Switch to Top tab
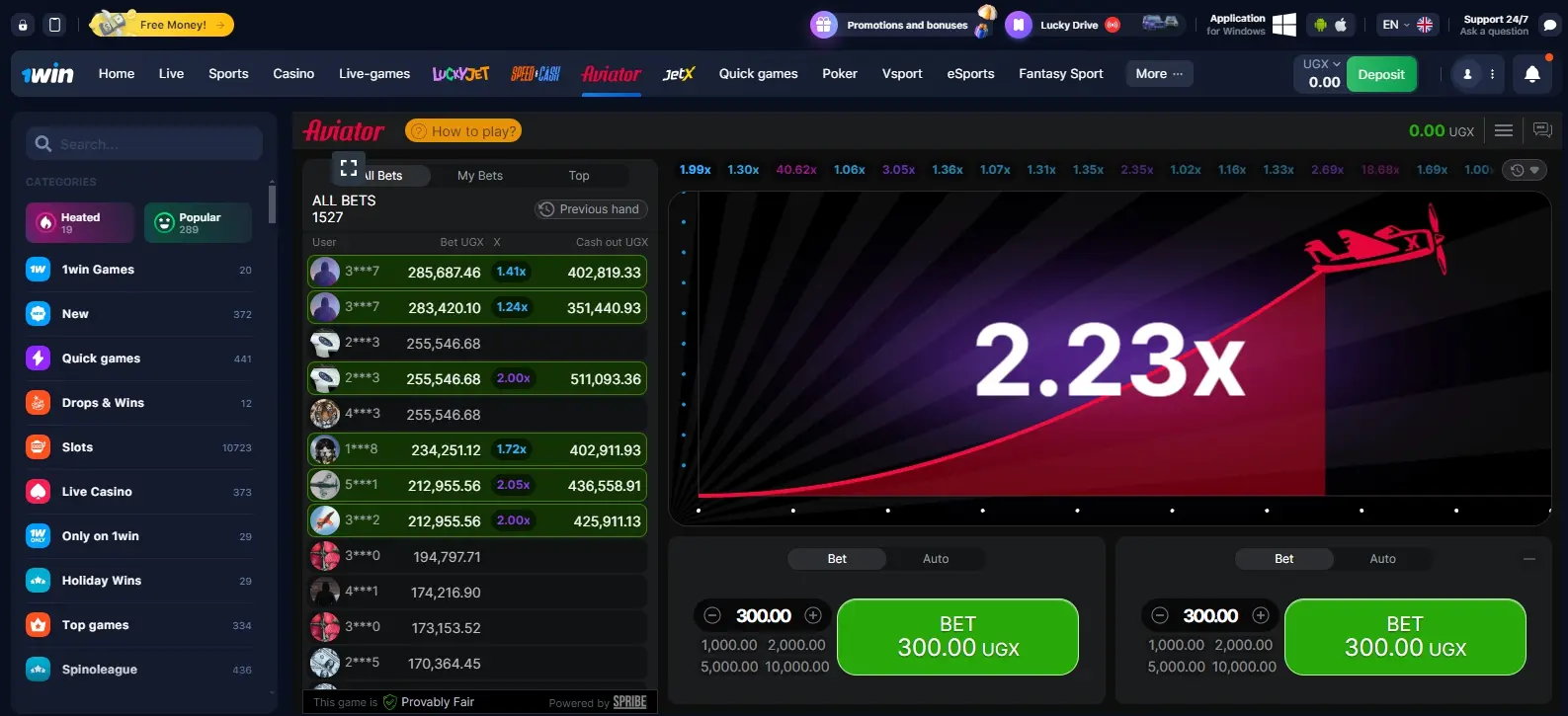 pos(579,176)
